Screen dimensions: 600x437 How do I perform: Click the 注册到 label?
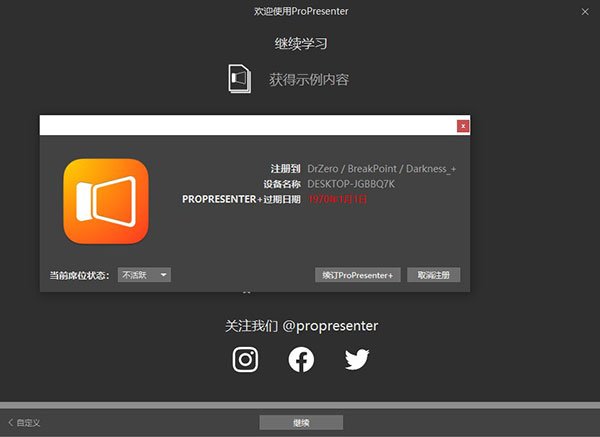[285, 169]
